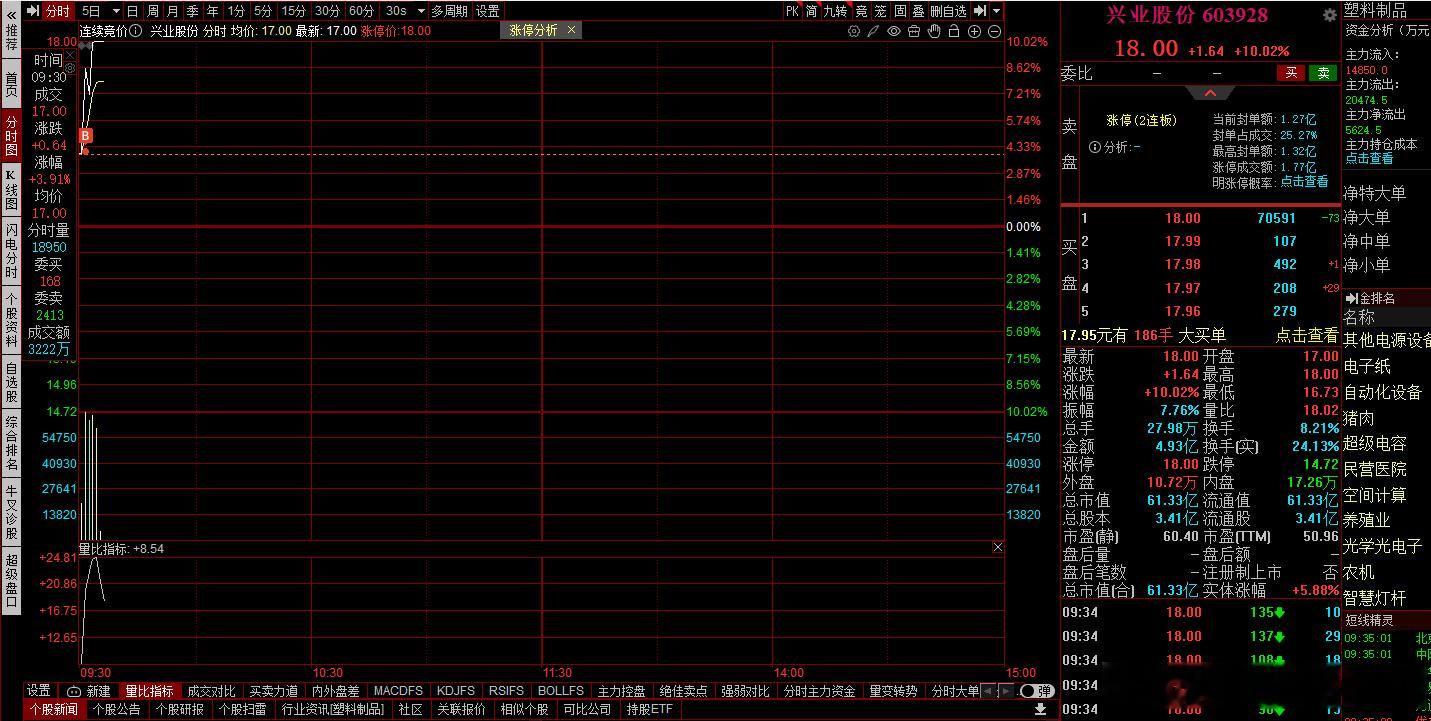Viewport: 1431px width, 721px height.
Task: Click 删自选 to remove from watchlist
Action: click(x=948, y=11)
